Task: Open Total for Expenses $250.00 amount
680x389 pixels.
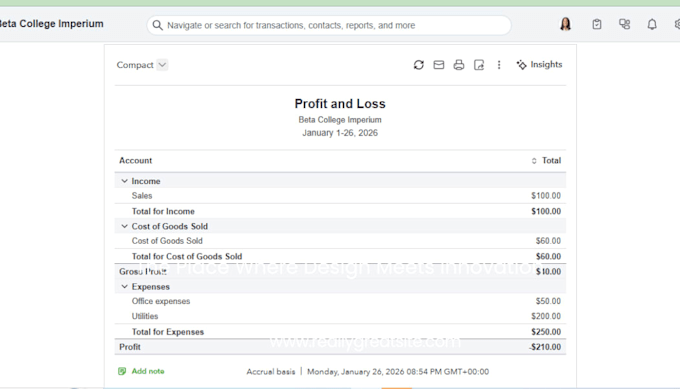Action: [x=546, y=332]
